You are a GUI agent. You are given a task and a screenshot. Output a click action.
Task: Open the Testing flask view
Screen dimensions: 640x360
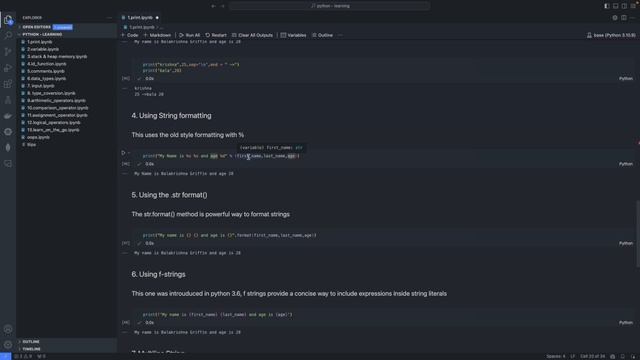point(8,100)
